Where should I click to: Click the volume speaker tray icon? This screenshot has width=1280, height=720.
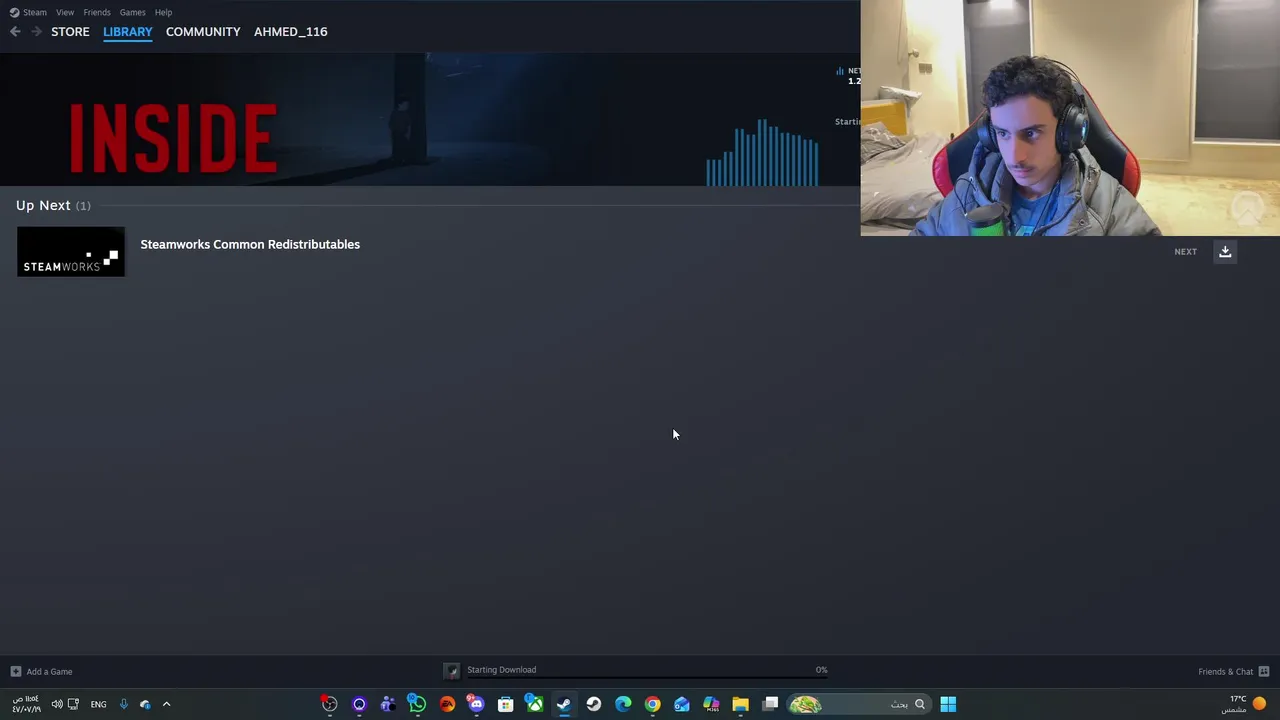(57, 704)
